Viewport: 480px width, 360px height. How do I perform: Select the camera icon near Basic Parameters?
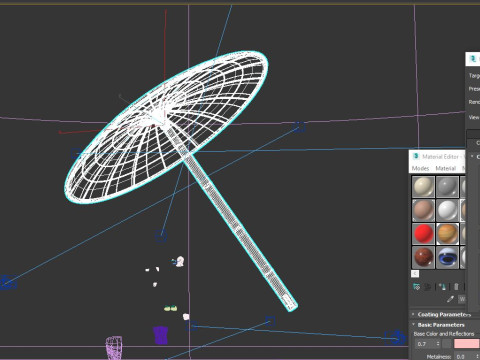(x=396, y=338)
